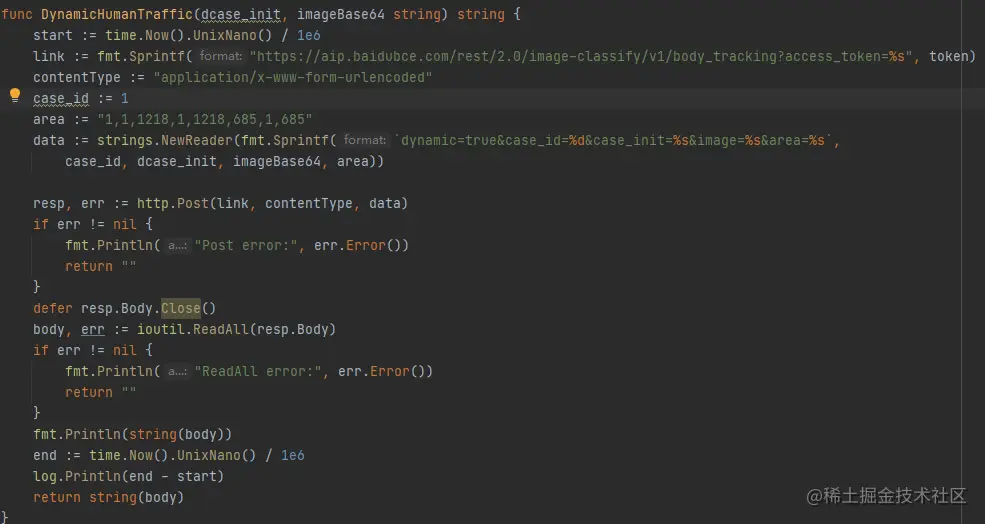Viewport: 985px width, 524px height.
Task: Click the area coordinates string value
Action: coord(205,119)
